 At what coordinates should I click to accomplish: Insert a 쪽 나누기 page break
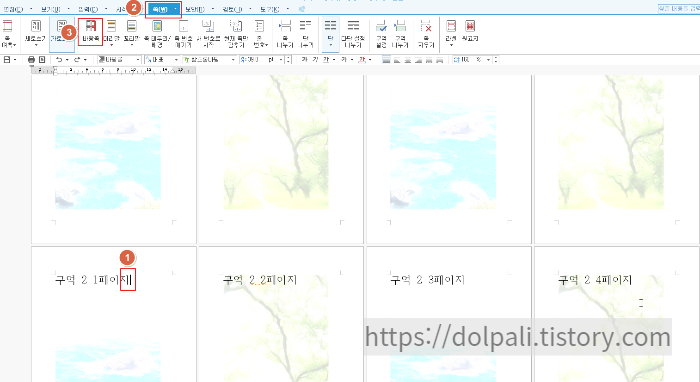[x=284, y=33]
